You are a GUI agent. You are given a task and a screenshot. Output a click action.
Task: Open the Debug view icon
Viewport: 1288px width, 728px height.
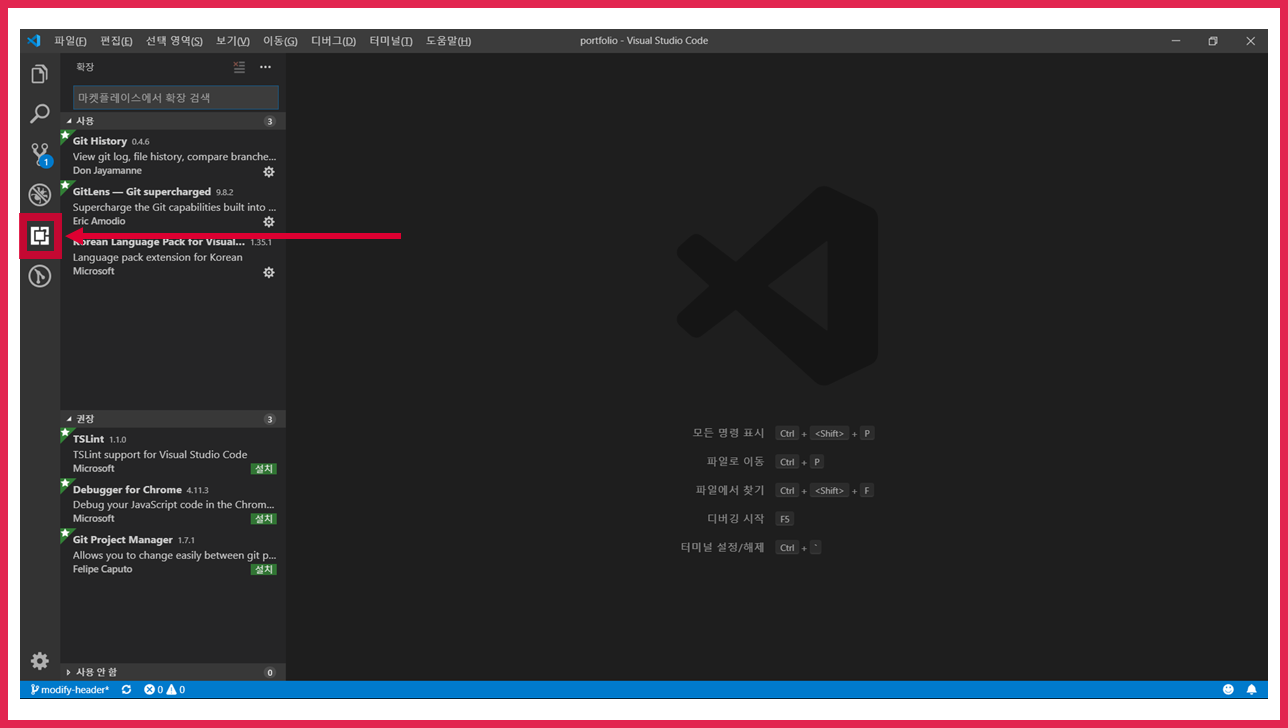click(x=40, y=195)
